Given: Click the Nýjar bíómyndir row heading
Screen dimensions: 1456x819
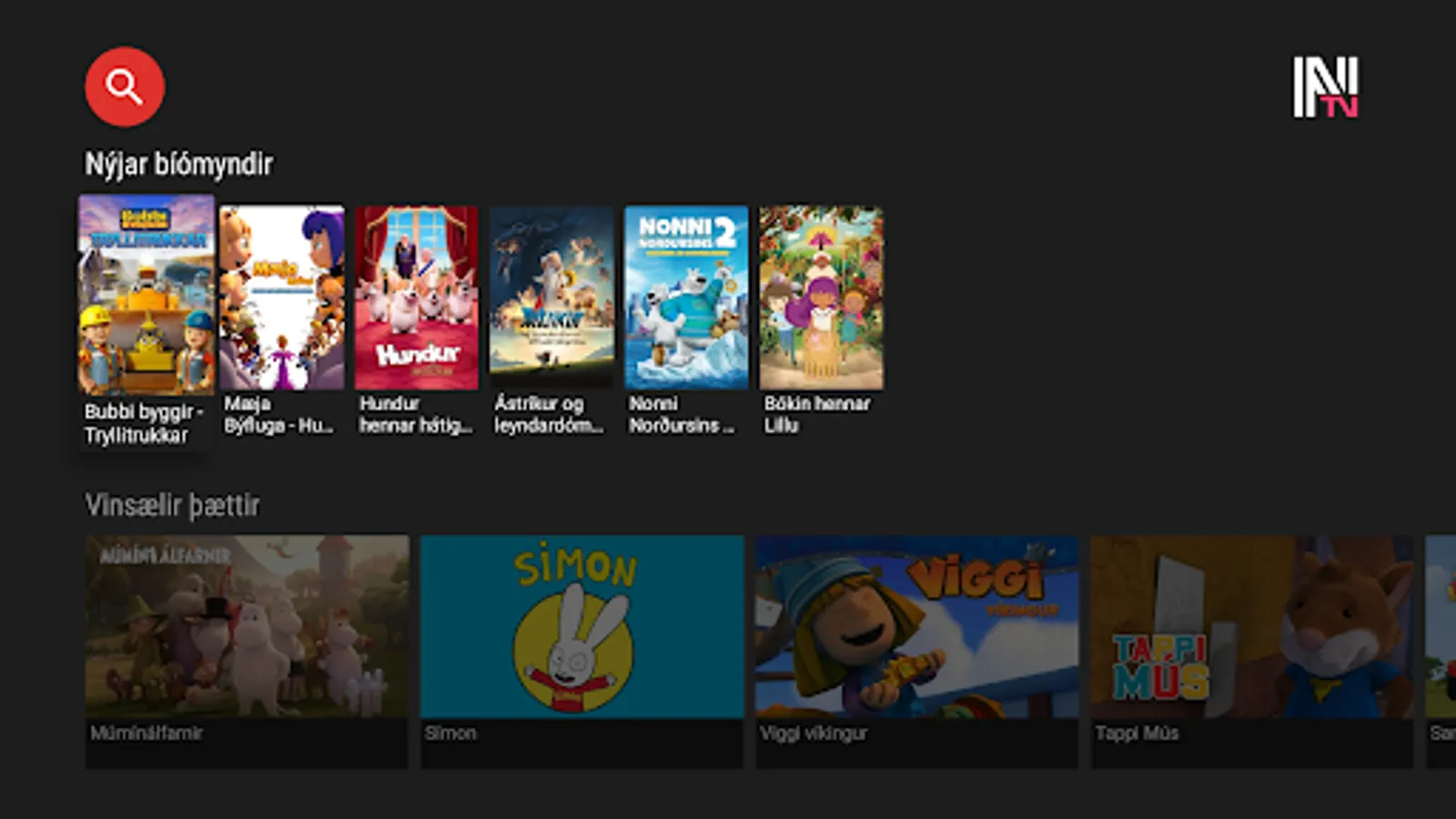Looking at the screenshot, I should click(x=178, y=165).
